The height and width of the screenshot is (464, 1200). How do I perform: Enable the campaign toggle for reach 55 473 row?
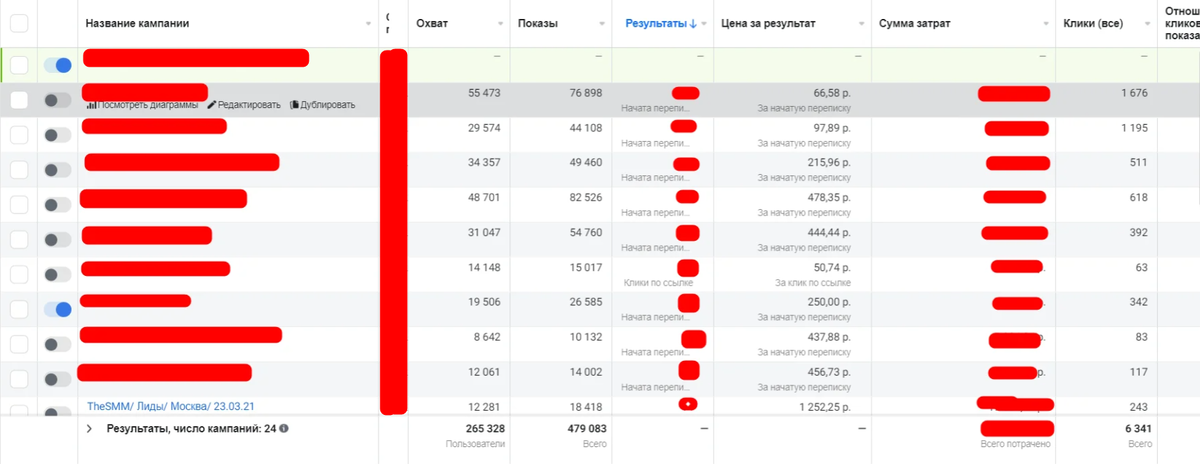(x=58, y=100)
